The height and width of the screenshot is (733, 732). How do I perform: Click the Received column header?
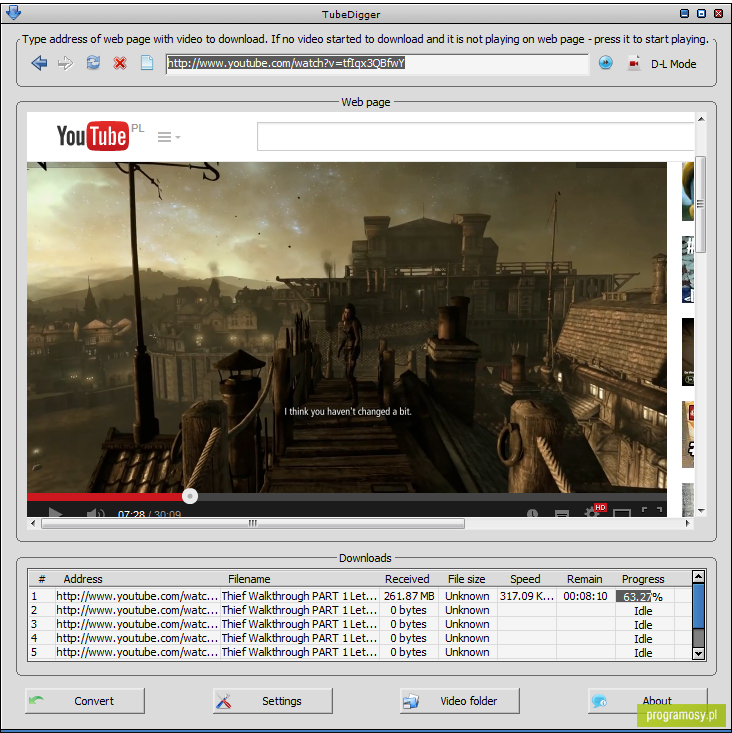(x=407, y=579)
